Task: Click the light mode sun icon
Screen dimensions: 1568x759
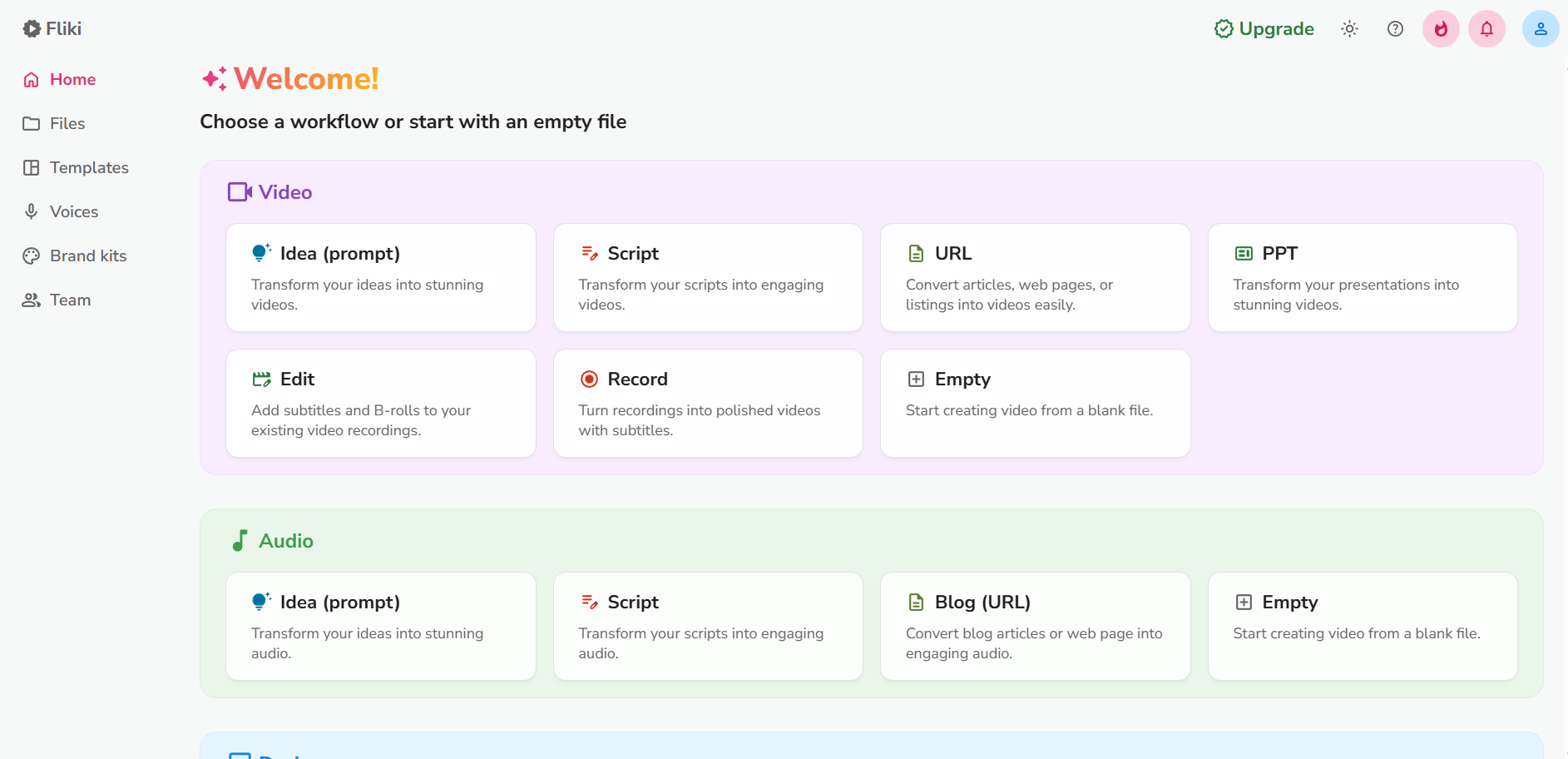Action: [x=1349, y=28]
